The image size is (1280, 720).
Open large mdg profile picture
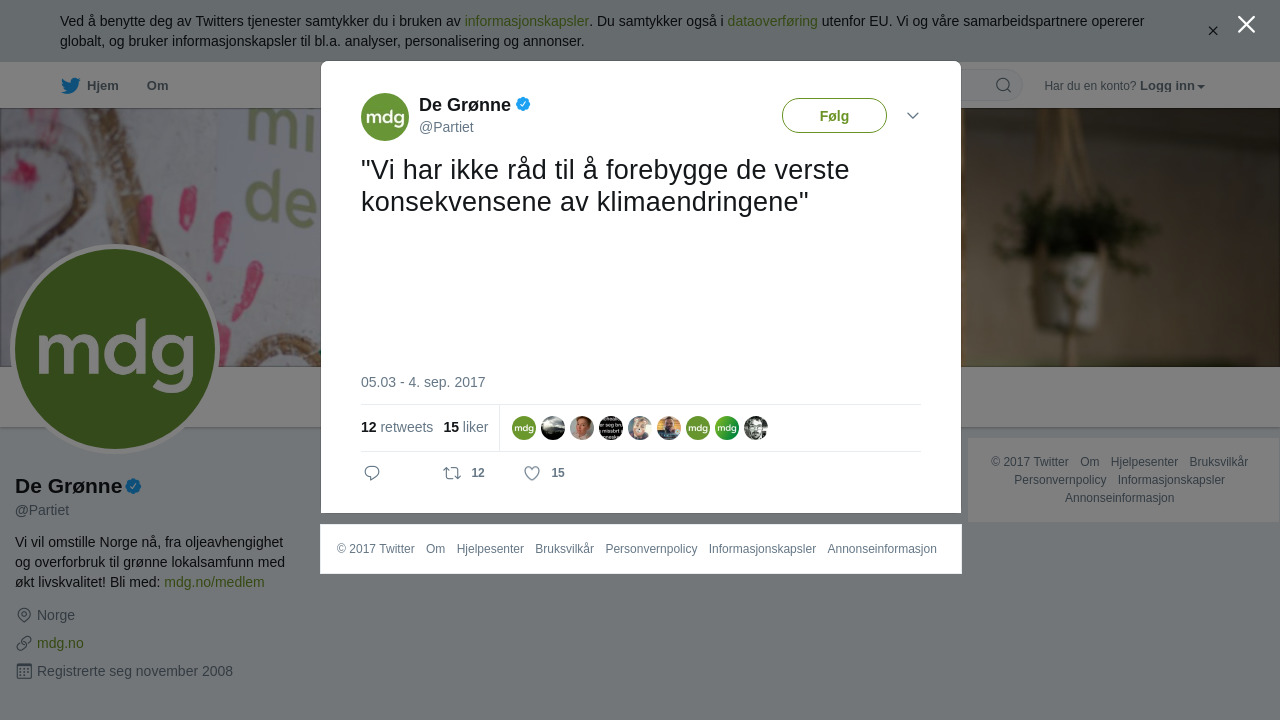click(x=115, y=349)
